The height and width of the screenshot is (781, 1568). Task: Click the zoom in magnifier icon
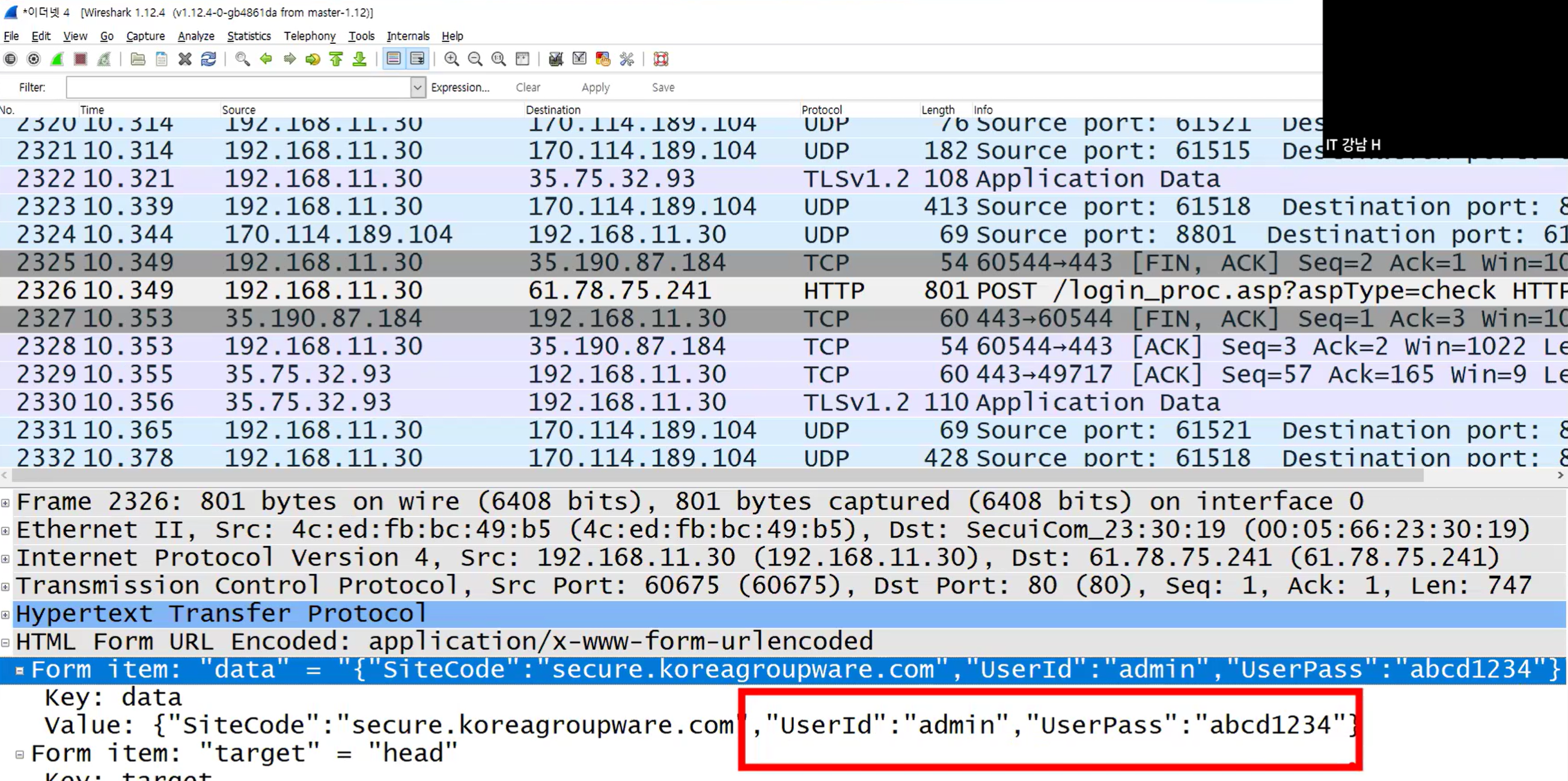tap(451, 59)
